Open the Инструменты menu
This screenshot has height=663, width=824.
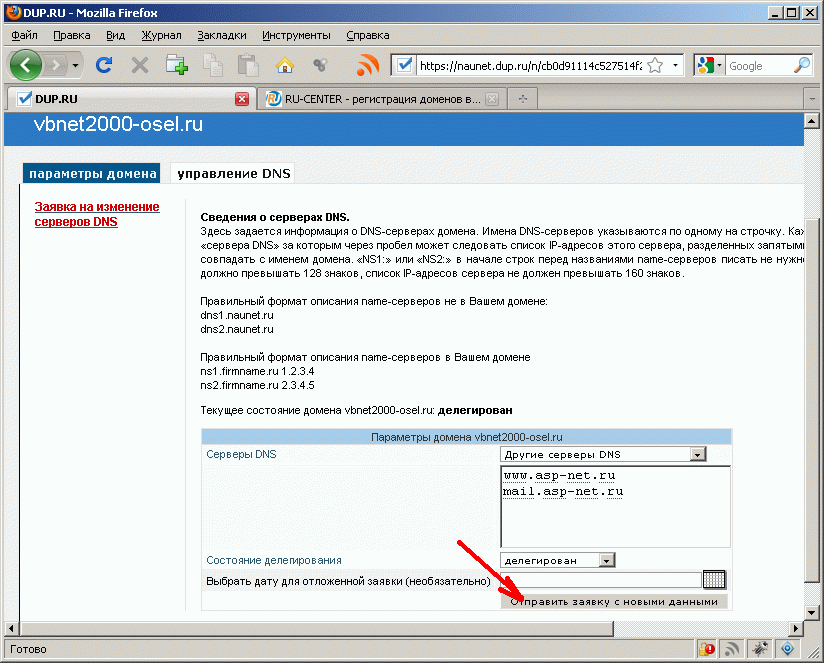click(x=296, y=35)
